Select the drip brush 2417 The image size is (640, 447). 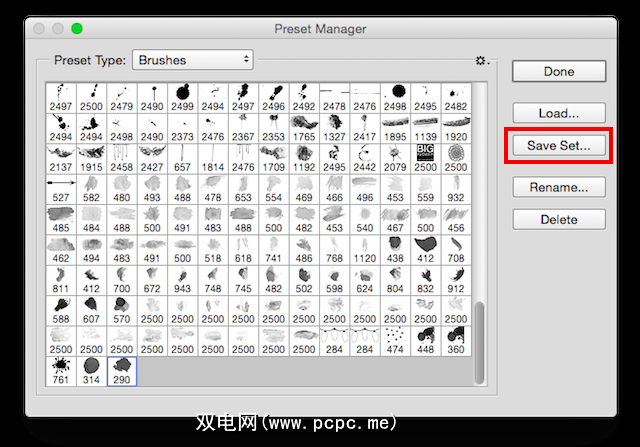[x=365, y=128]
